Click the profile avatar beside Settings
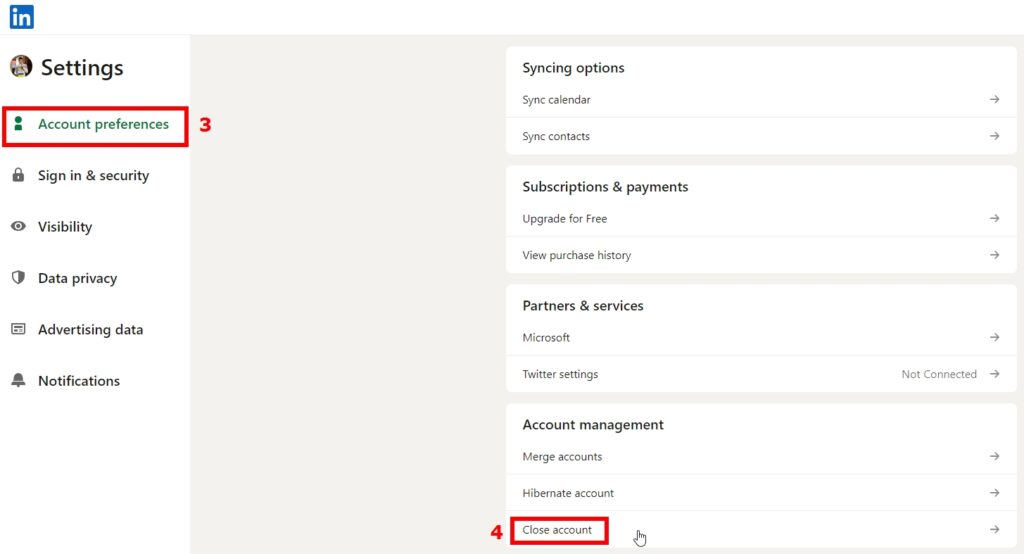Image resolution: width=1024 pixels, height=554 pixels. pyautogui.click(x=21, y=67)
